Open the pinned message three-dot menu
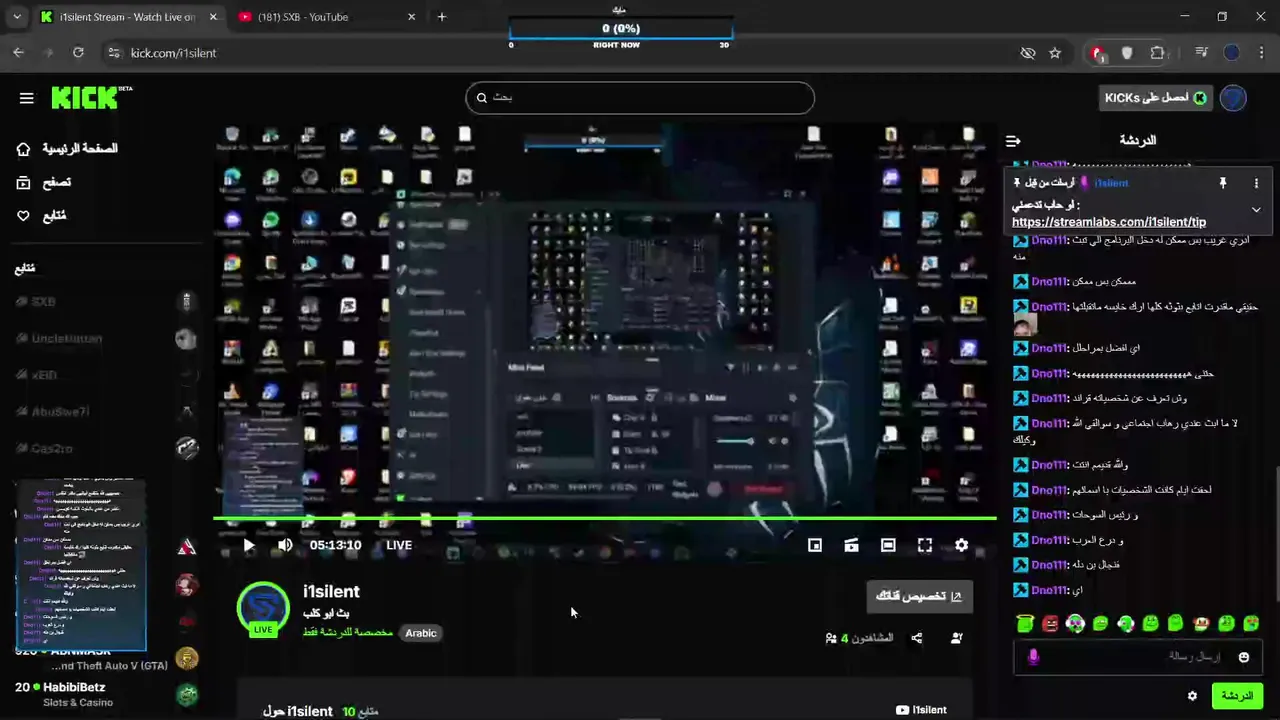1280x720 pixels. point(1256,183)
